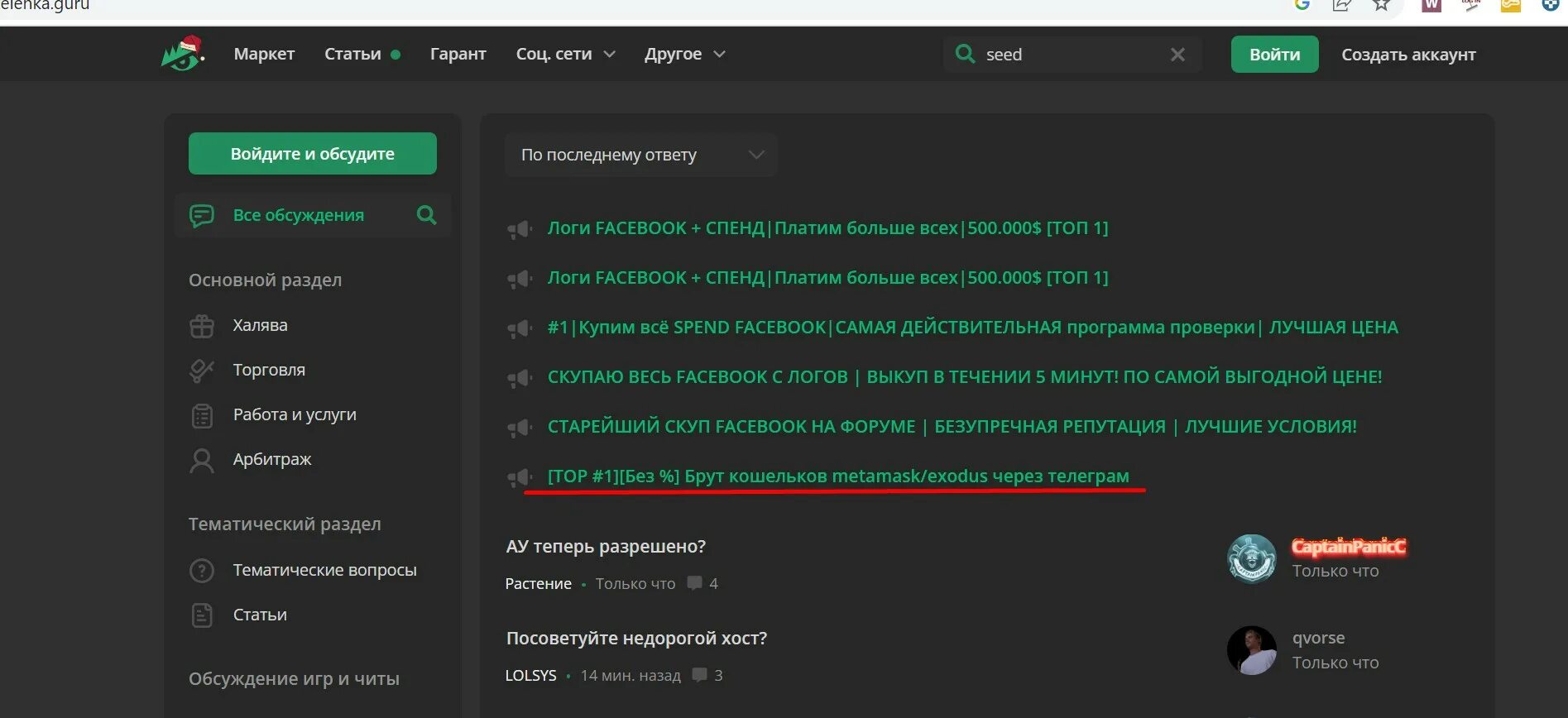This screenshot has height=718, width=1568.
Task: Focus the search field containing seed
Action: tap(1073, 55)
